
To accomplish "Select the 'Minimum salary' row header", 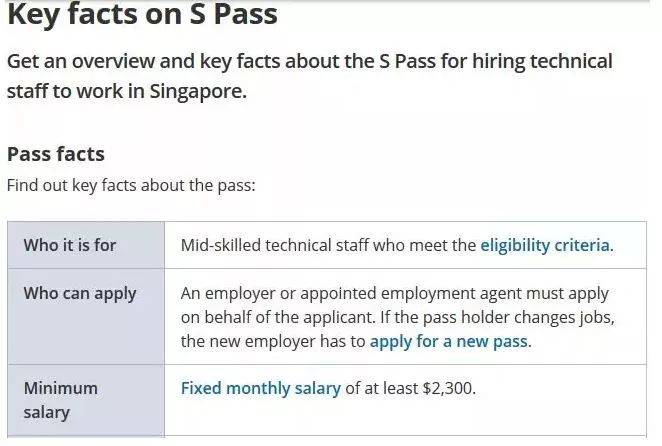I will tap(61, 400).
